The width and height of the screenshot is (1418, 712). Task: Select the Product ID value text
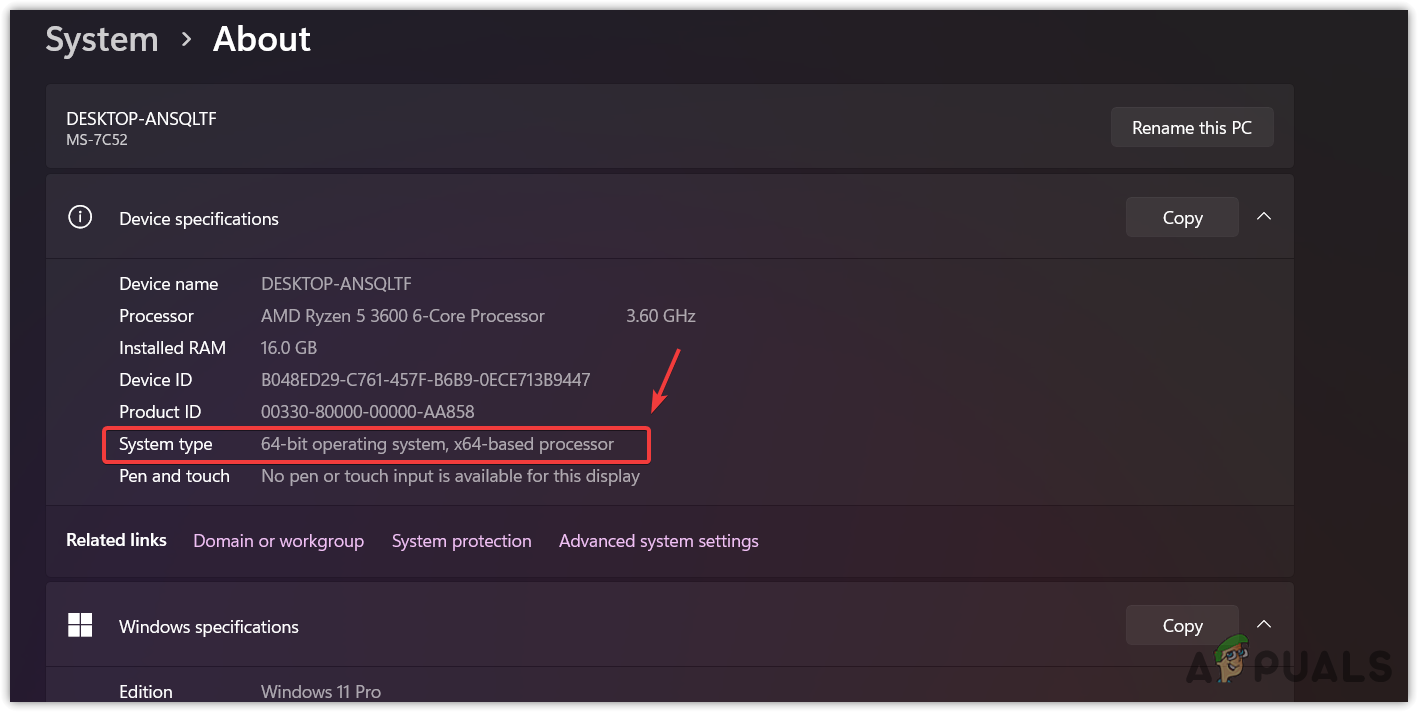point(367,412)
